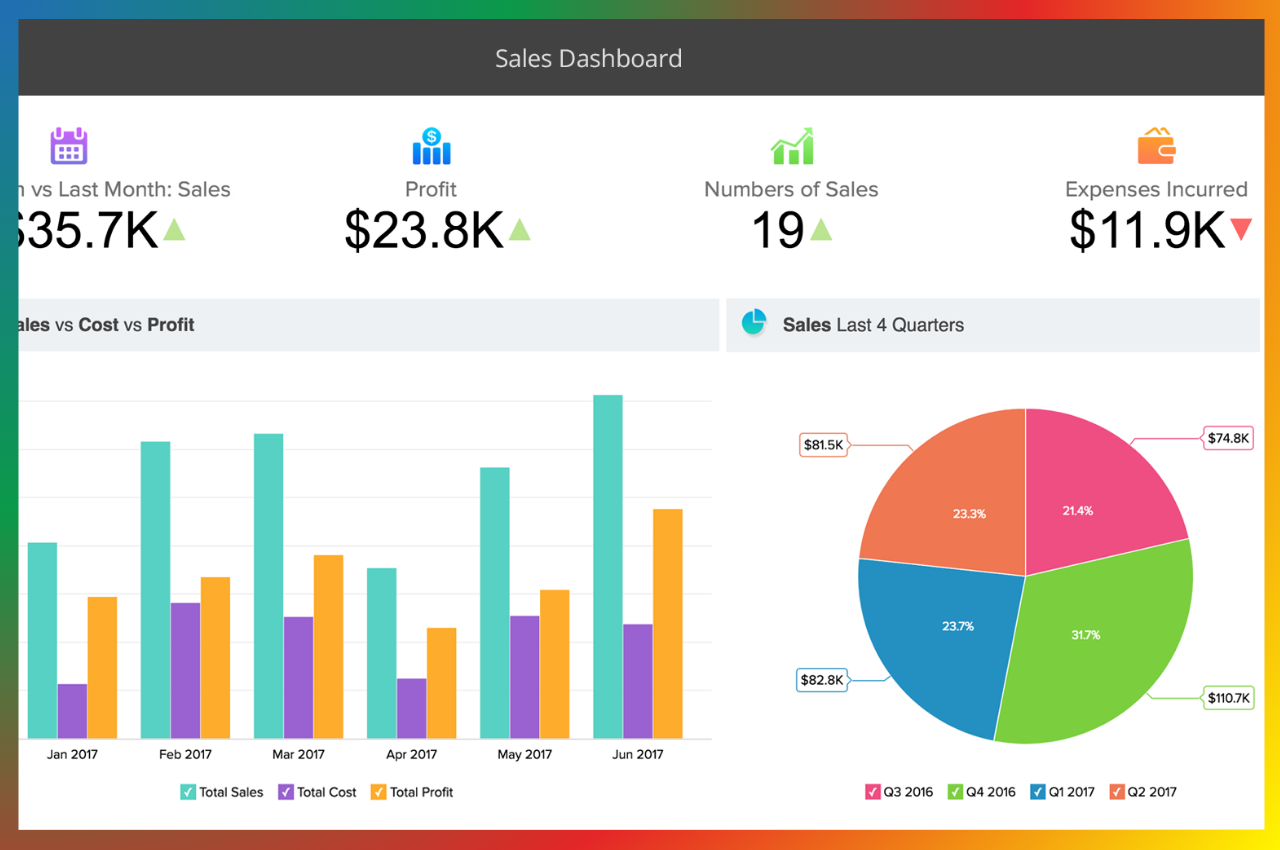
Task: Click the orange wallet expenses icon
Action: (1156, 146)
